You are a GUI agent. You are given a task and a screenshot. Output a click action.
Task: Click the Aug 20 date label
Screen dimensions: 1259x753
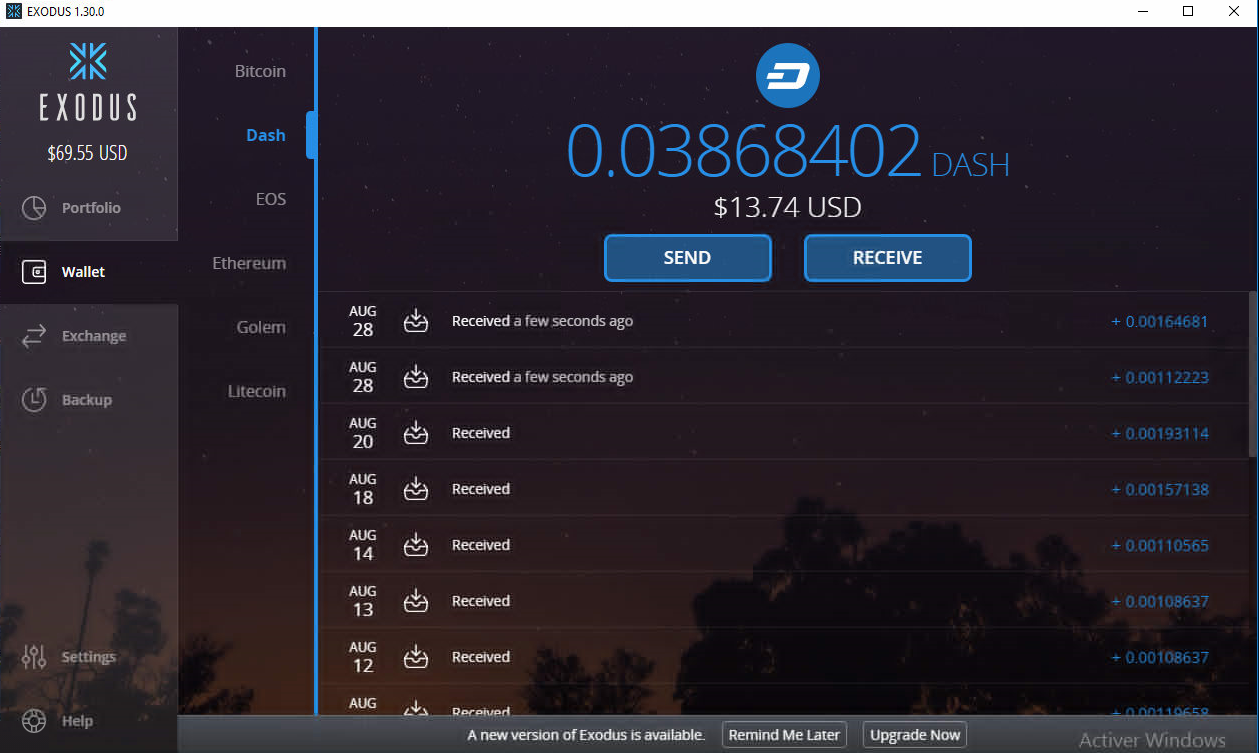pyautogui.click(x=363, y=433)
